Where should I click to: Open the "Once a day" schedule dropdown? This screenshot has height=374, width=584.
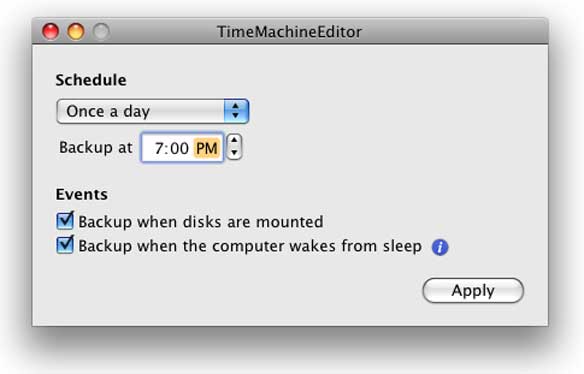[x=153, y=111]
